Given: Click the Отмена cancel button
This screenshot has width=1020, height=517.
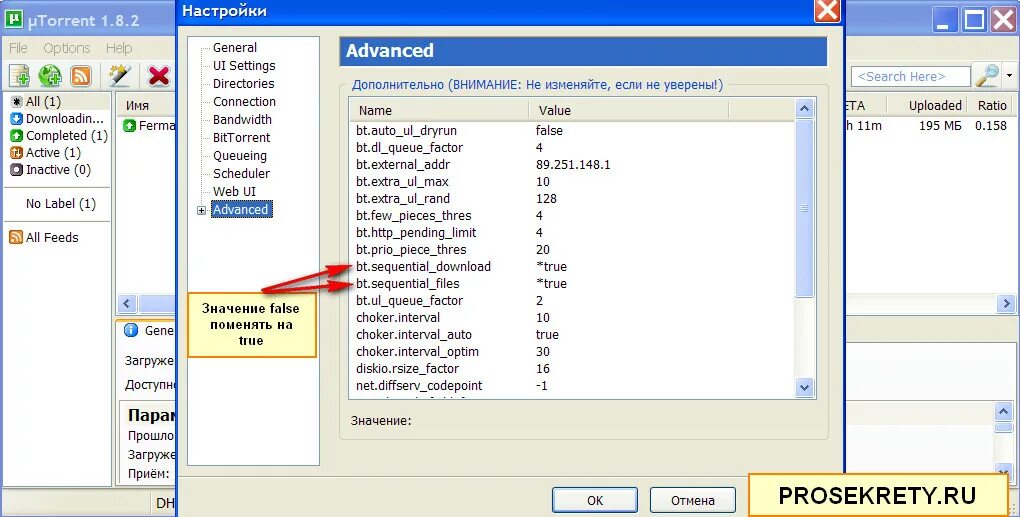Looking at the screenshot, I should tap(693, 501).
